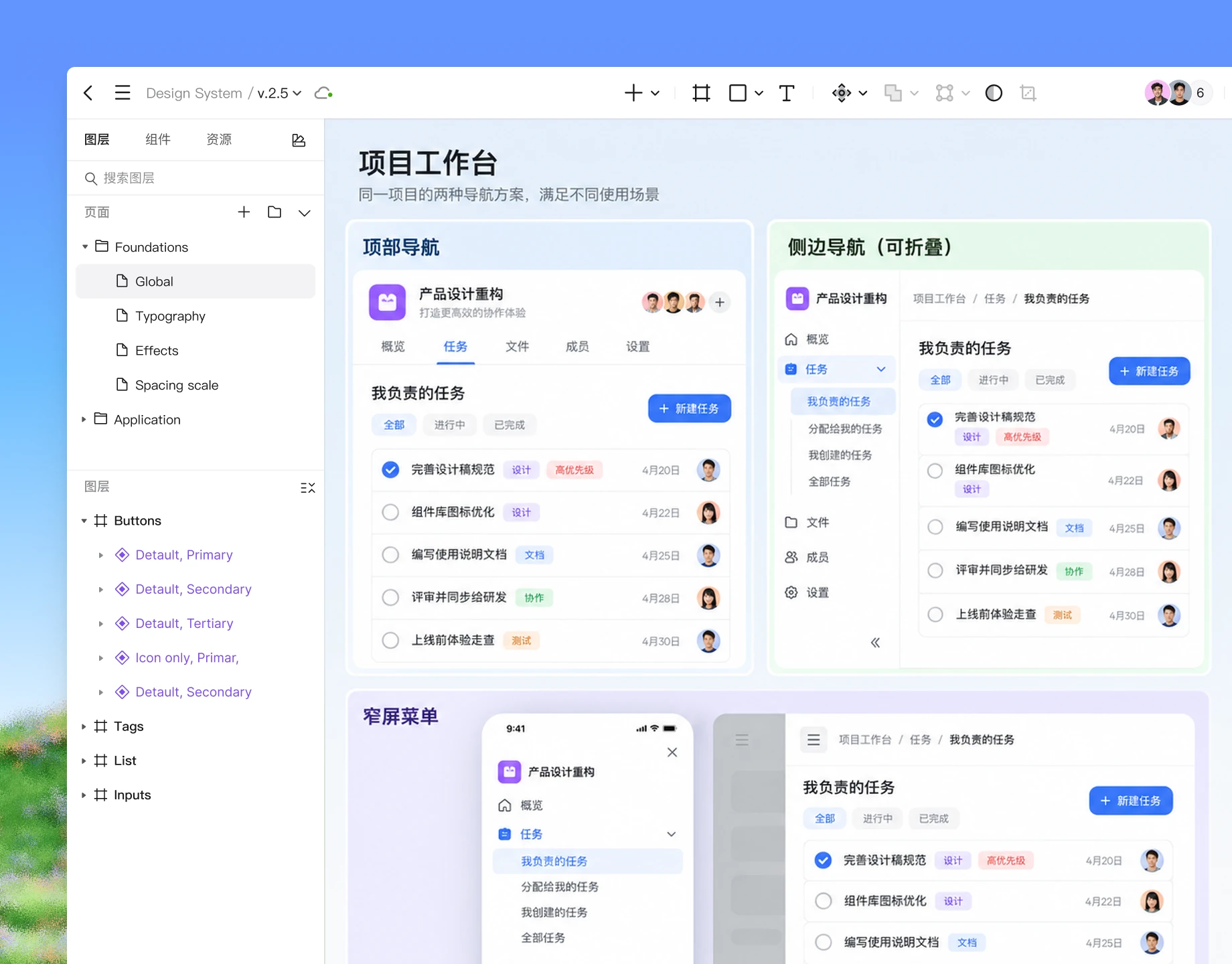Select the Text tool
The height and width of the screenshot is (964, 1232).
pos(787,93)
